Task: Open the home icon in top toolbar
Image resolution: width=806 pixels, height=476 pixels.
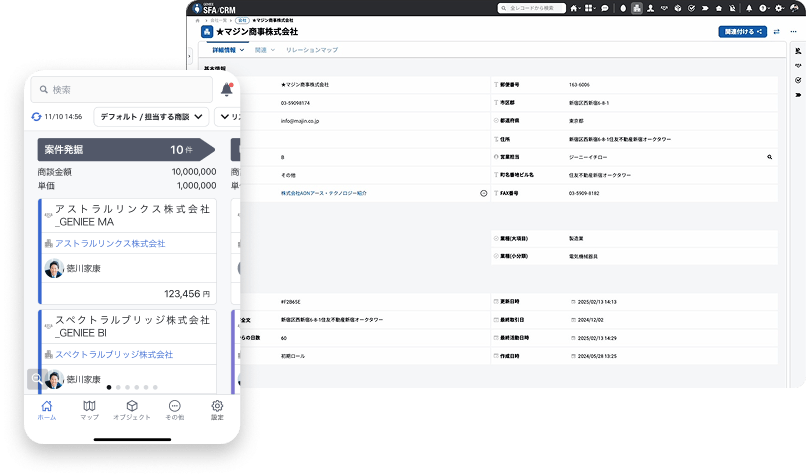Action: (573, 8)
